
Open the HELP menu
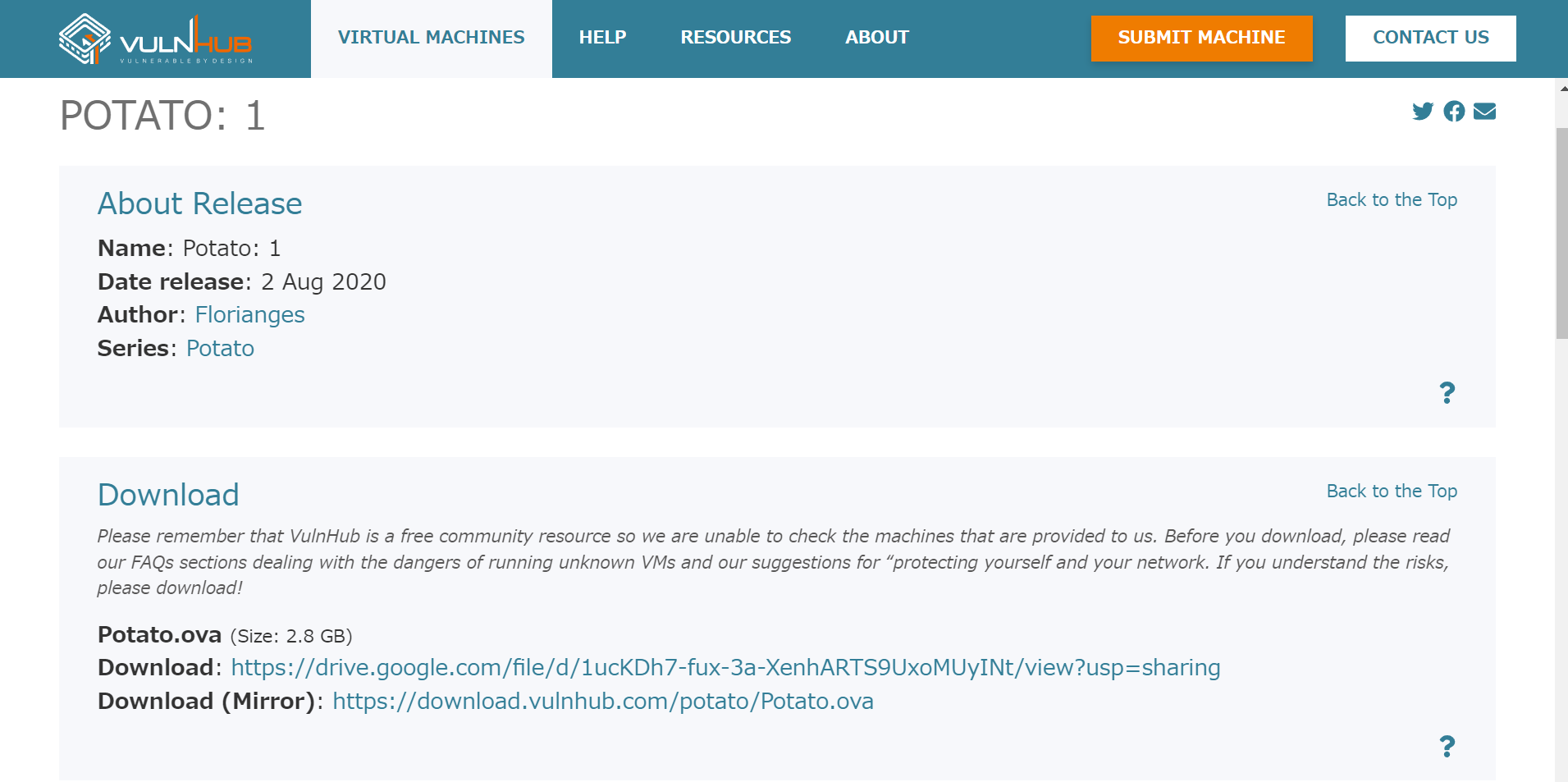[602, 37]
